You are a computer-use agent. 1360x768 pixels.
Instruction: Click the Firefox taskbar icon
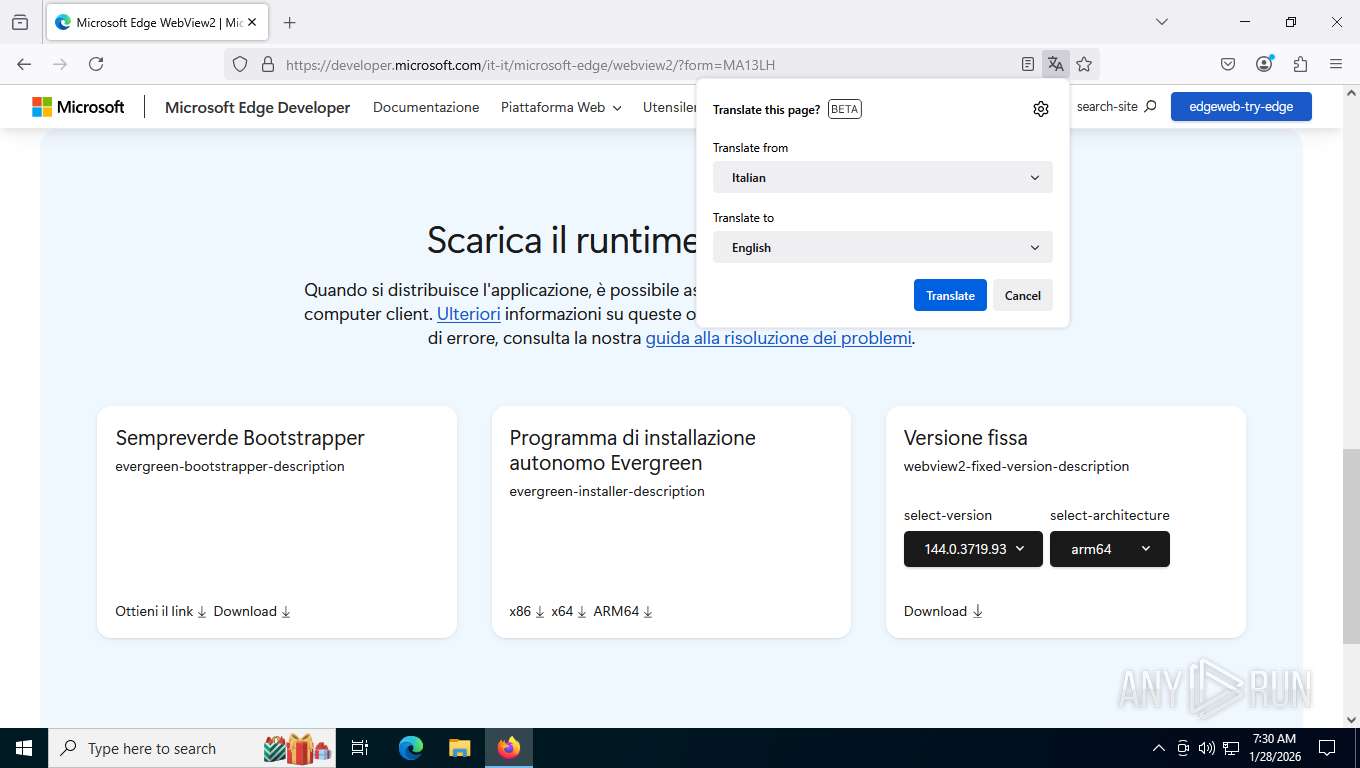coord(509,748)
